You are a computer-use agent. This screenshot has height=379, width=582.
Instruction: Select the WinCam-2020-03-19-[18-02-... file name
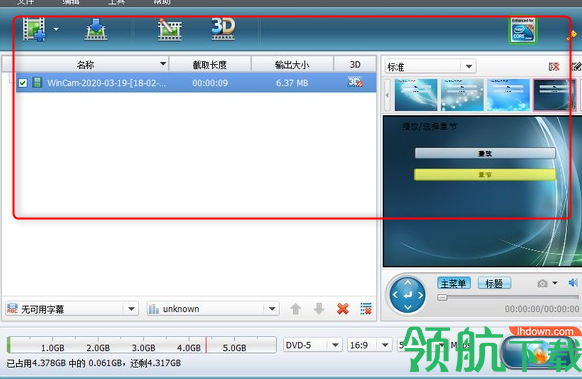[x=107, y=83]
